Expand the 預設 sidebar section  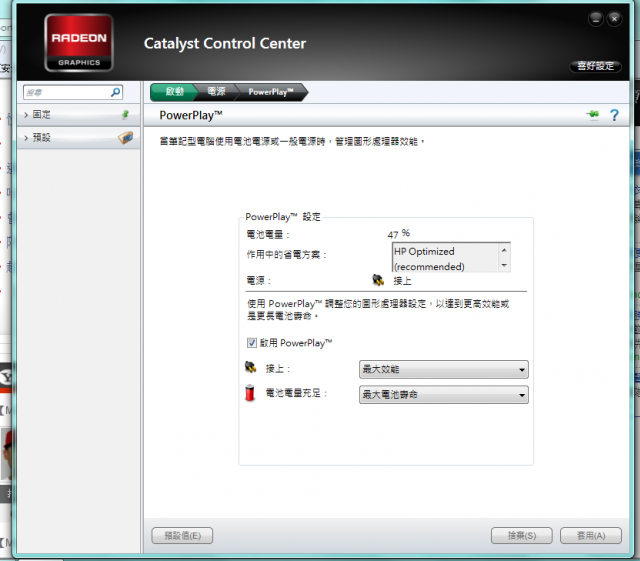click(x=78, y=138)
